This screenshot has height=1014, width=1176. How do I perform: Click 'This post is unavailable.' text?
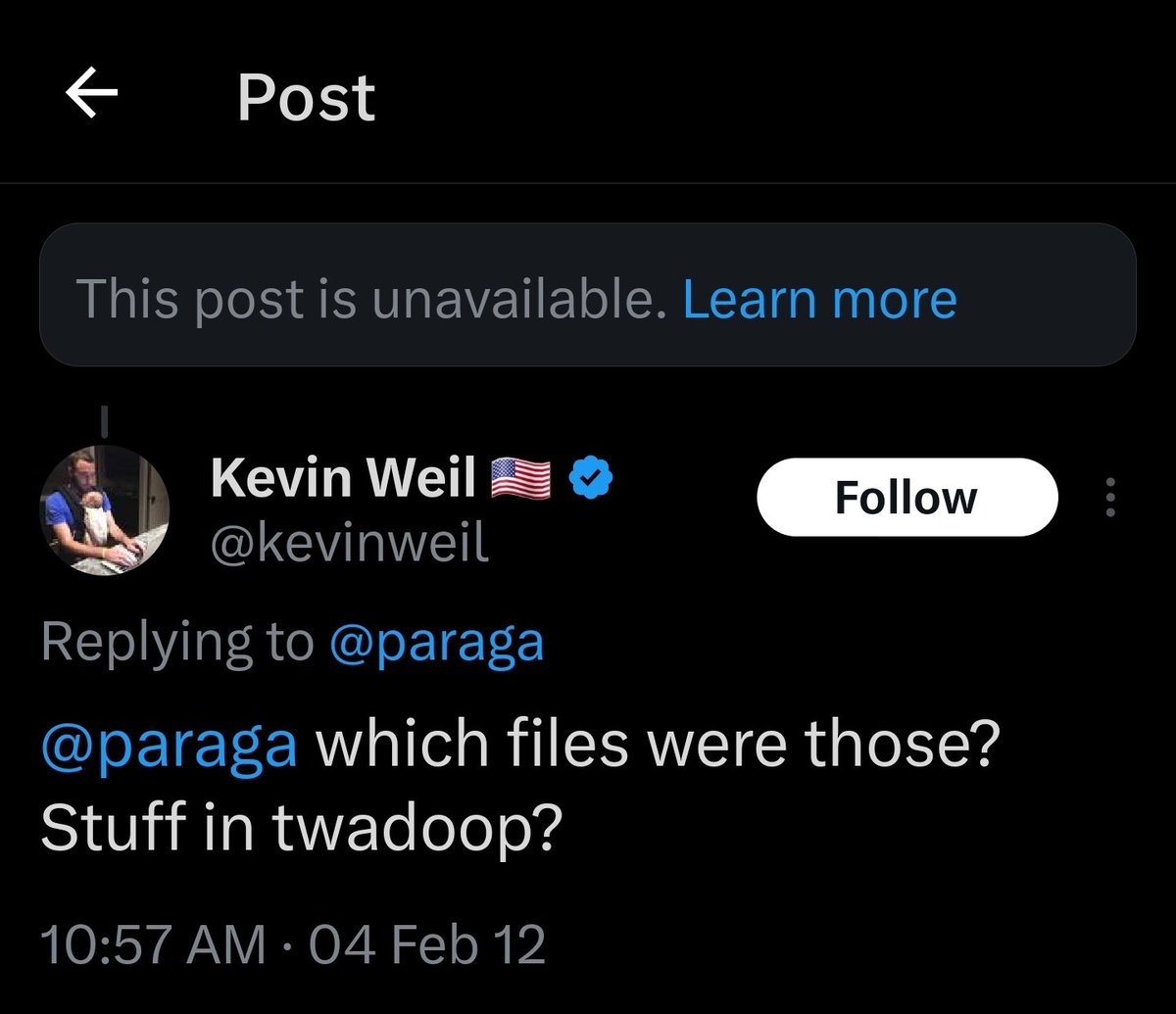click(x=370, y=299)
